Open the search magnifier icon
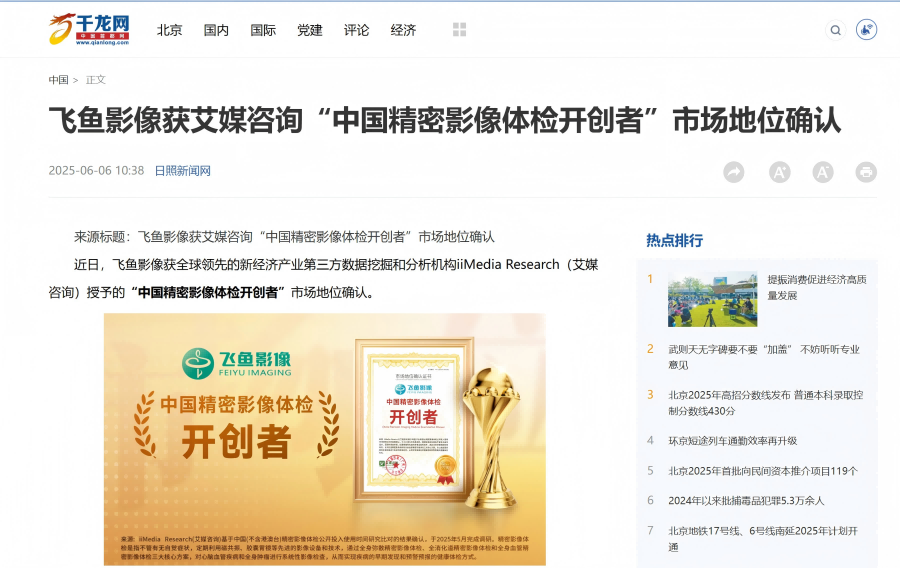 point(836,30)
